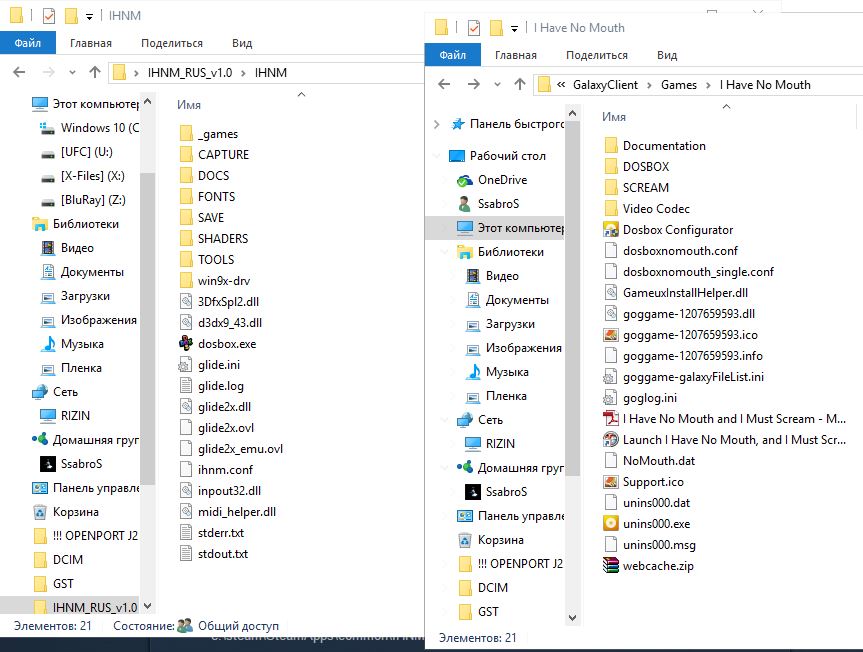Open recent locations dropdown in IHNM window
Viewport: 863px width, 652px height.
72,72
